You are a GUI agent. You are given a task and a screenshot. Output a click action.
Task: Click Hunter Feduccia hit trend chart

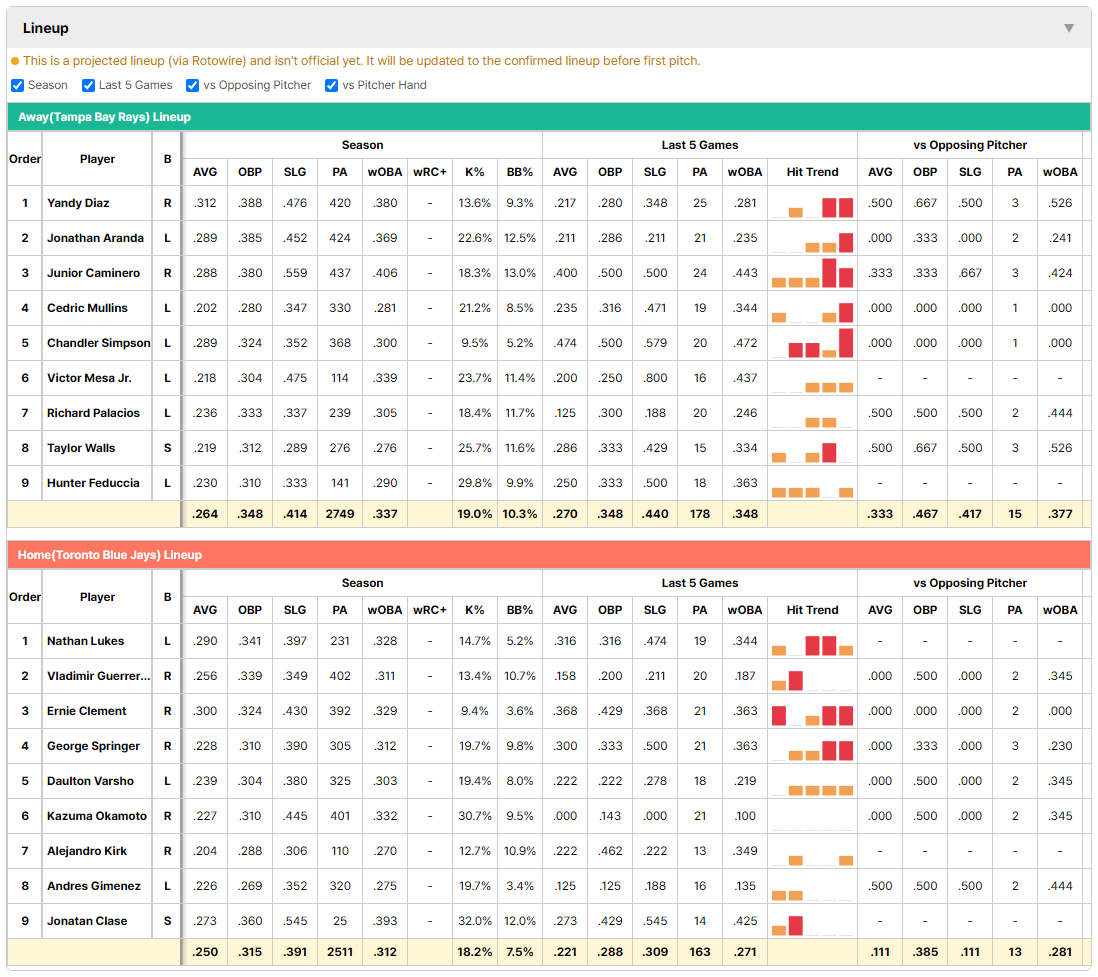tap(812, 483)
